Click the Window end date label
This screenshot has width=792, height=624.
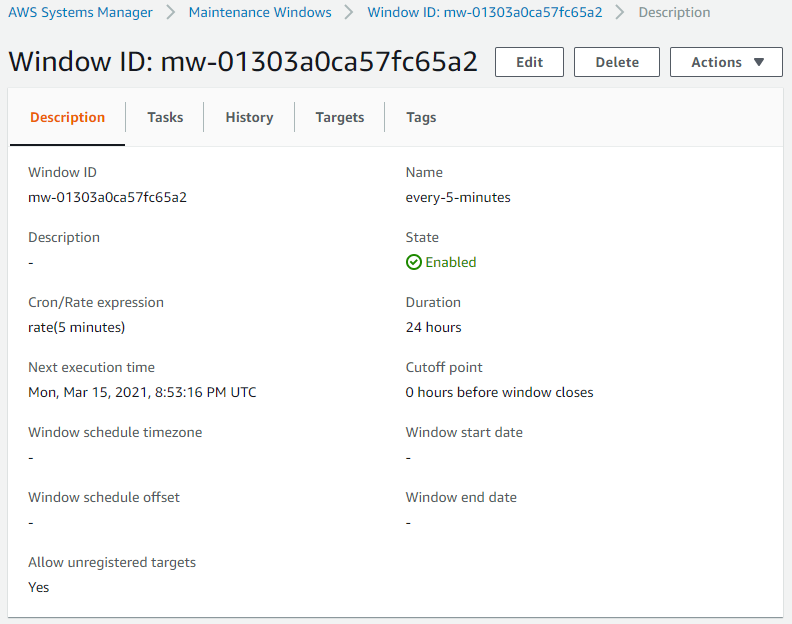461,497
